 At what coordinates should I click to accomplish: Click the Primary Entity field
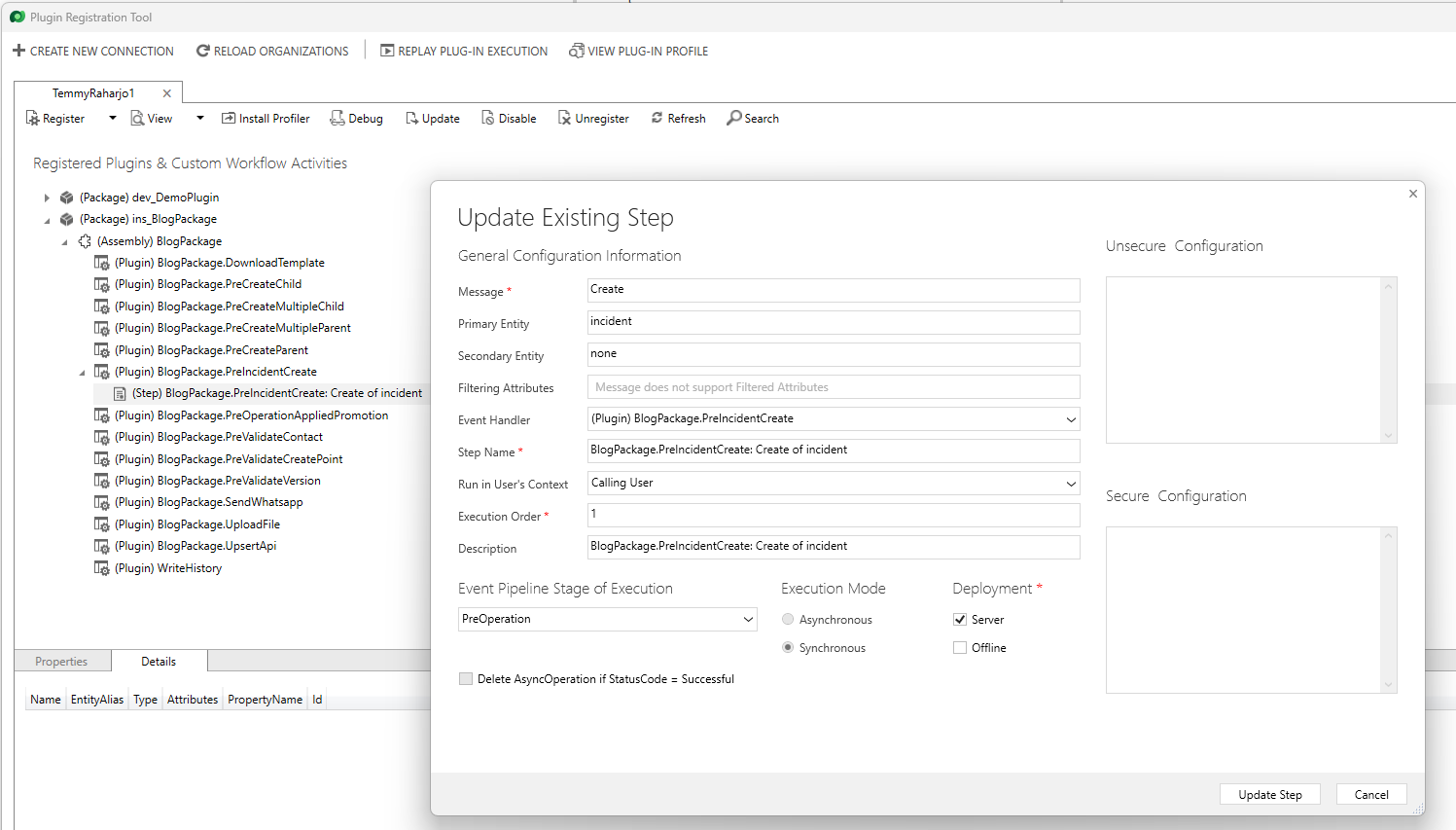coord(834,322)
